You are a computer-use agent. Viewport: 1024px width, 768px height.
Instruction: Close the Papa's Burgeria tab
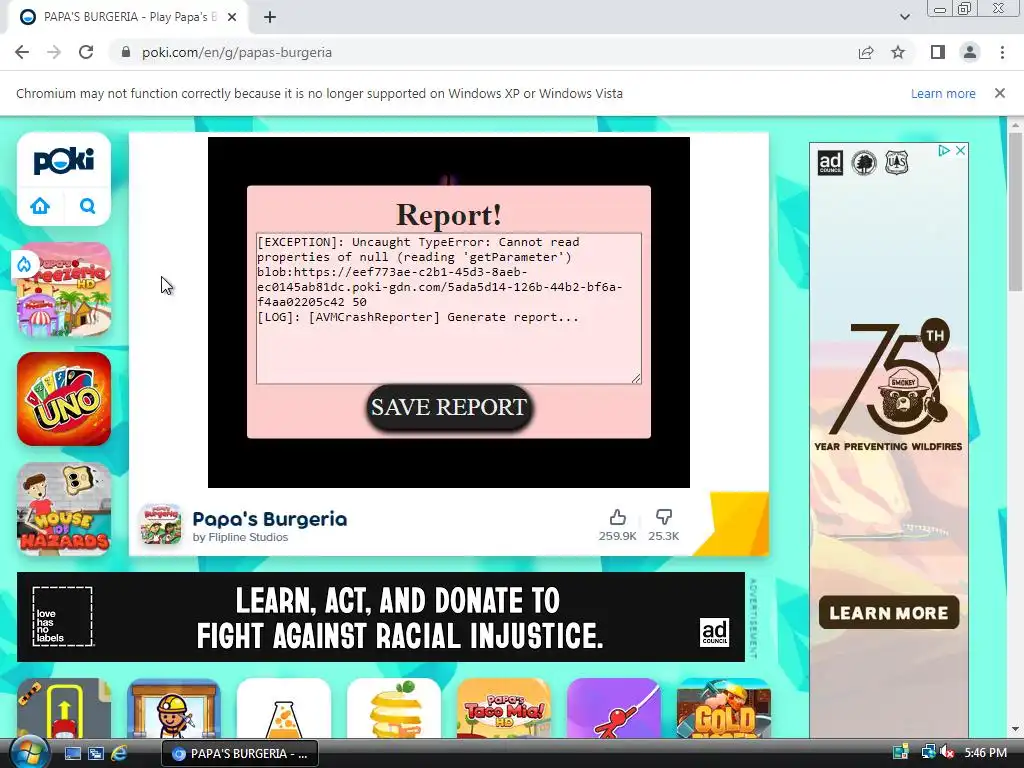point(232,17)
